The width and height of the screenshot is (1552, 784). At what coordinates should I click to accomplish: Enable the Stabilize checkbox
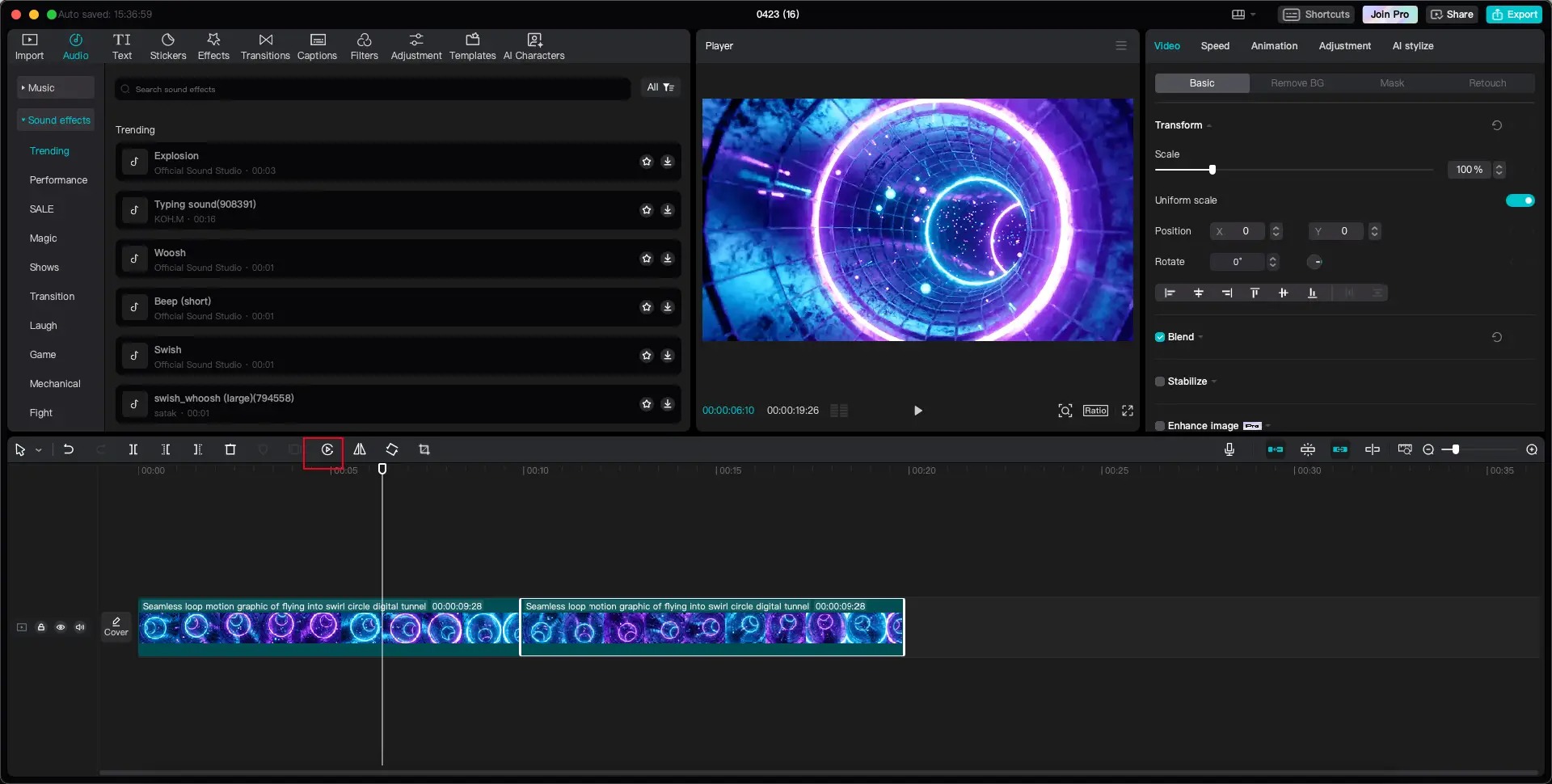(1160, 381)
